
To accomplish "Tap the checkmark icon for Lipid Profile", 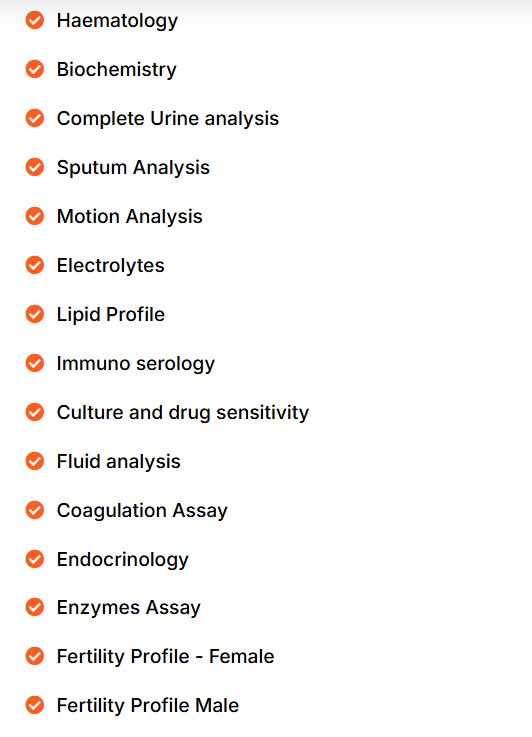I will pyautogui.click(x=35, y=314).
